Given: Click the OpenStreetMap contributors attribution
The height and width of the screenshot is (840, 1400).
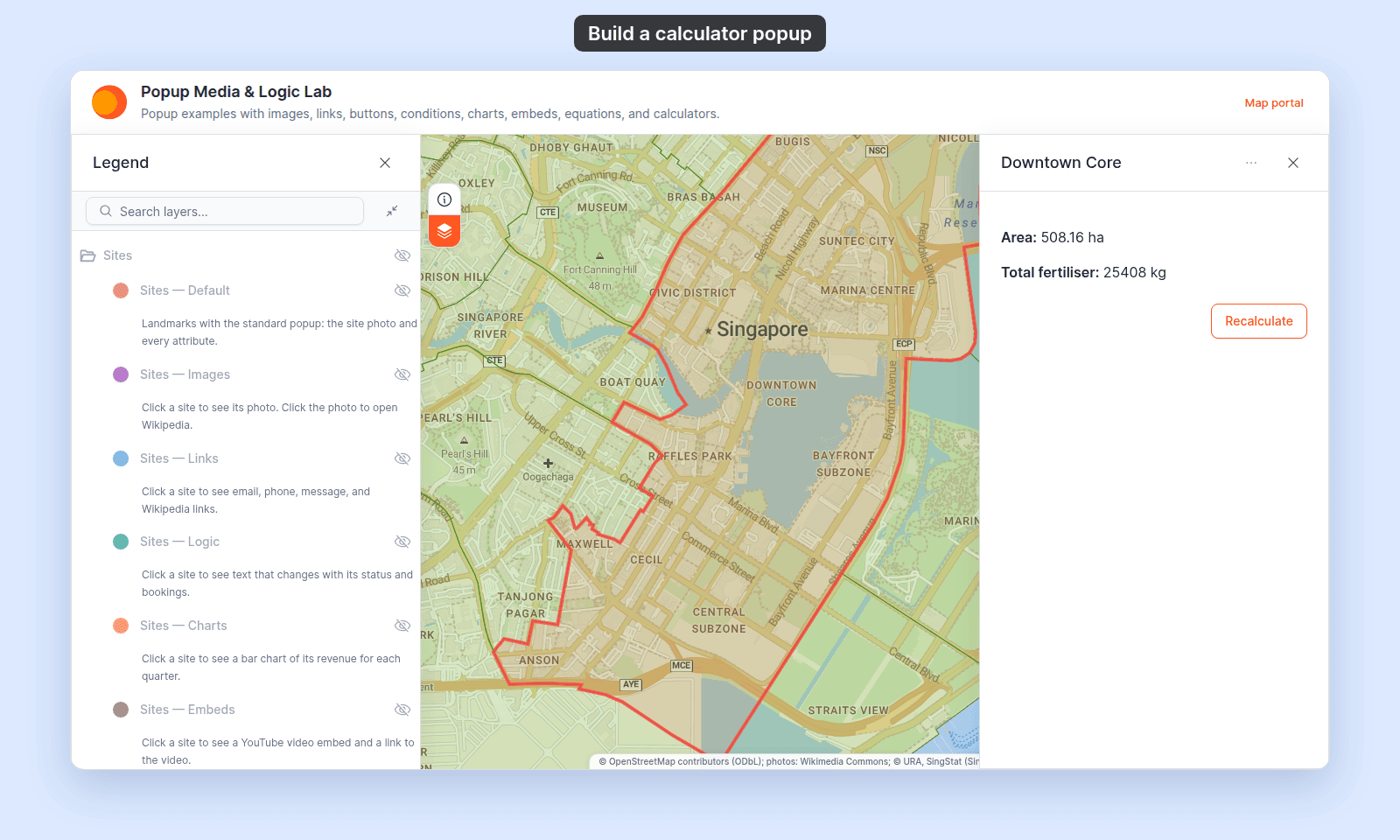Looking at the screenshot, I should (681, 761).
